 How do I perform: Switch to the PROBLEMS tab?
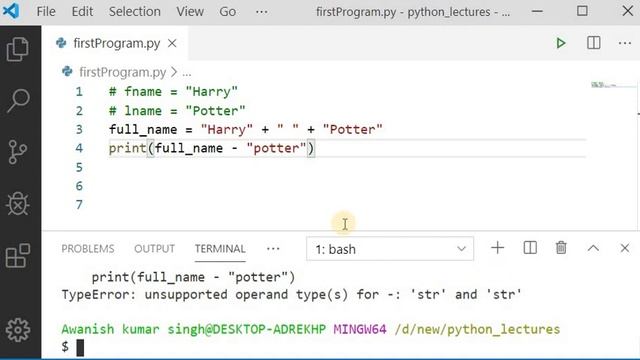pos(88,249)
